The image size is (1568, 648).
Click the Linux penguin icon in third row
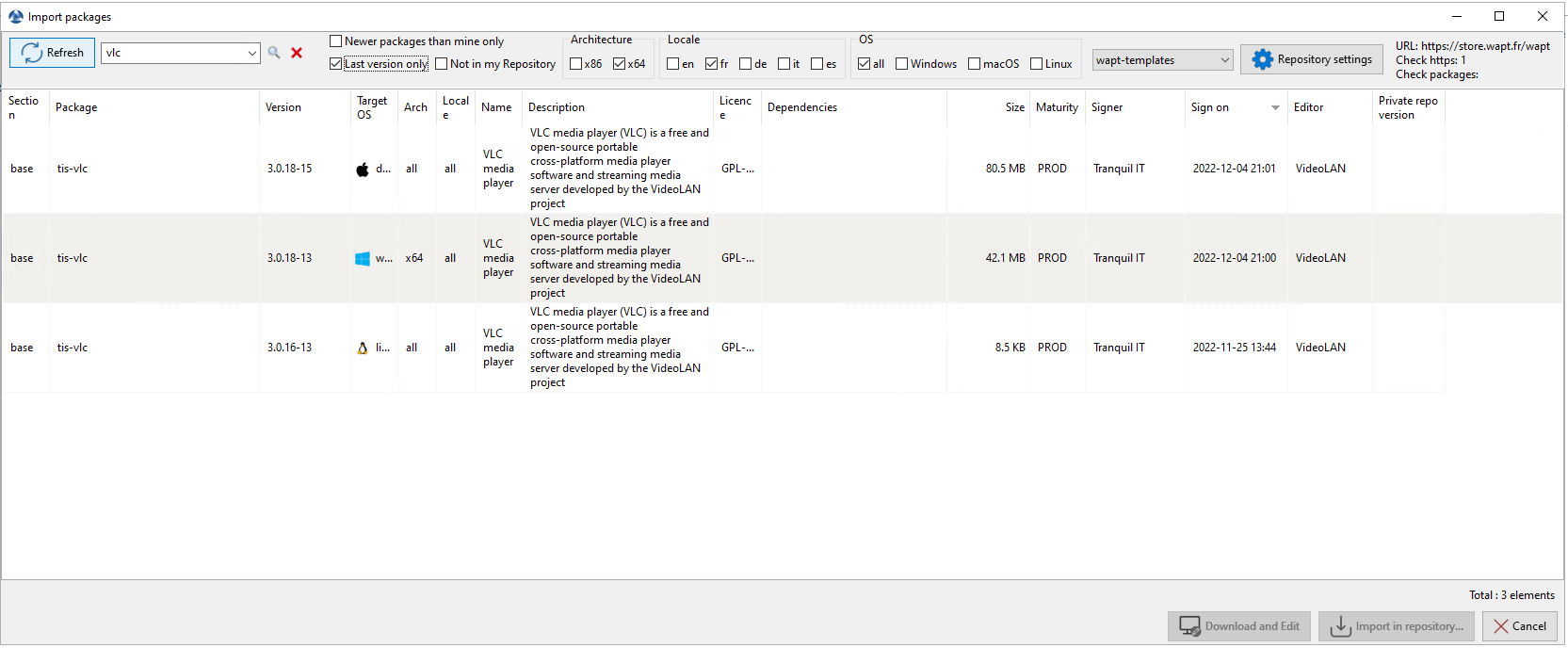(x=363, y=348)
